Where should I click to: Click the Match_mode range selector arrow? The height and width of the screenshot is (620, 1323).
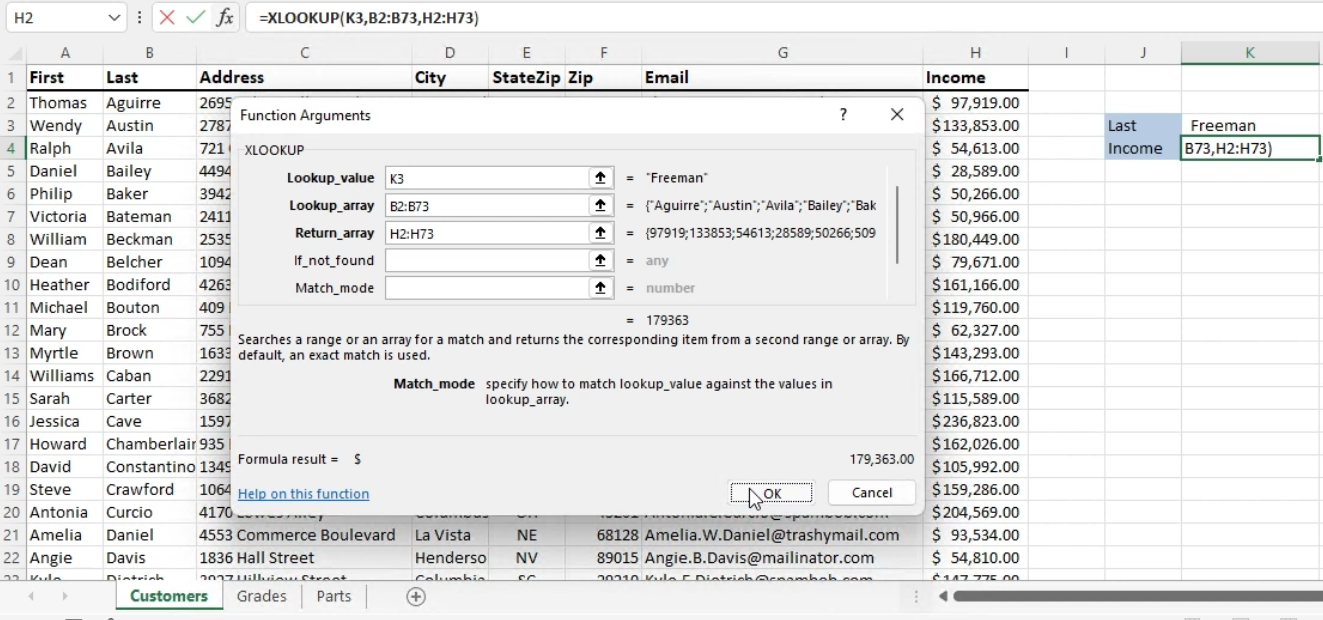pos(600,288)
